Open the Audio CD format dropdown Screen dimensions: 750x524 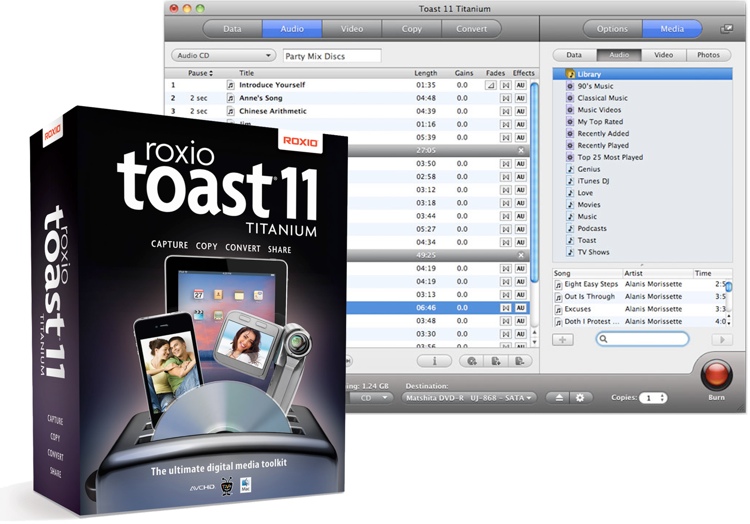pyautogui.click(x=223, y=55)
